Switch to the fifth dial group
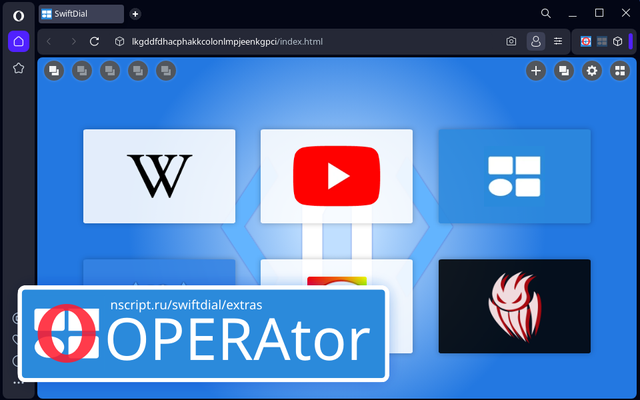This screenshot has height=400, width=640. (x=166, y=71)
